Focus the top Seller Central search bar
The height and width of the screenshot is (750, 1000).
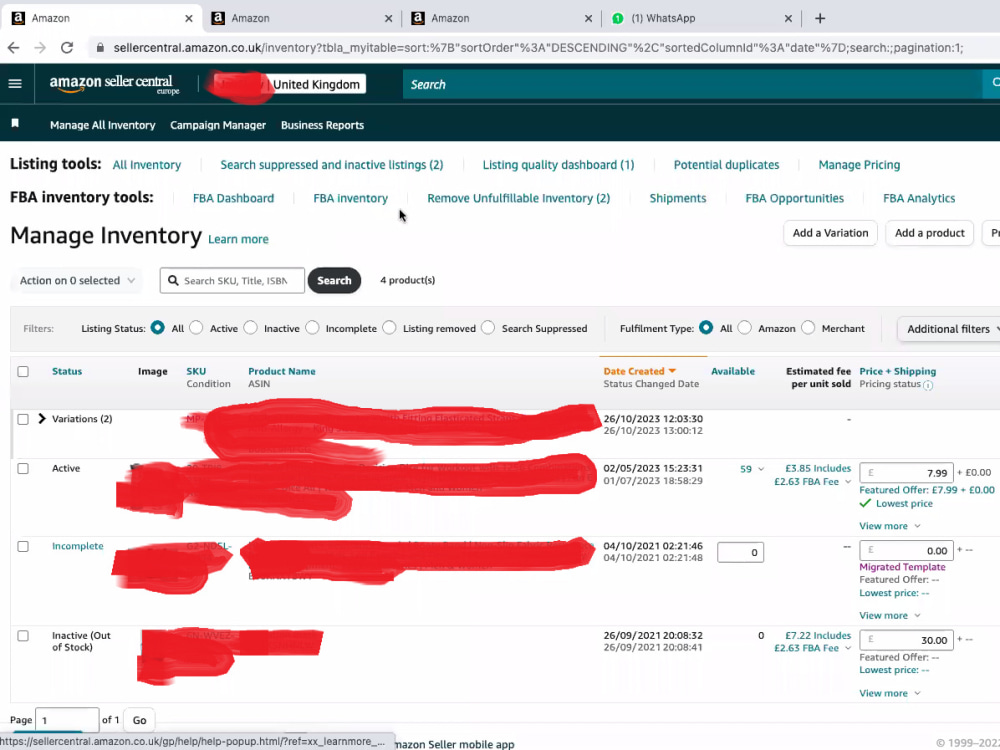[x=692, y=84]
